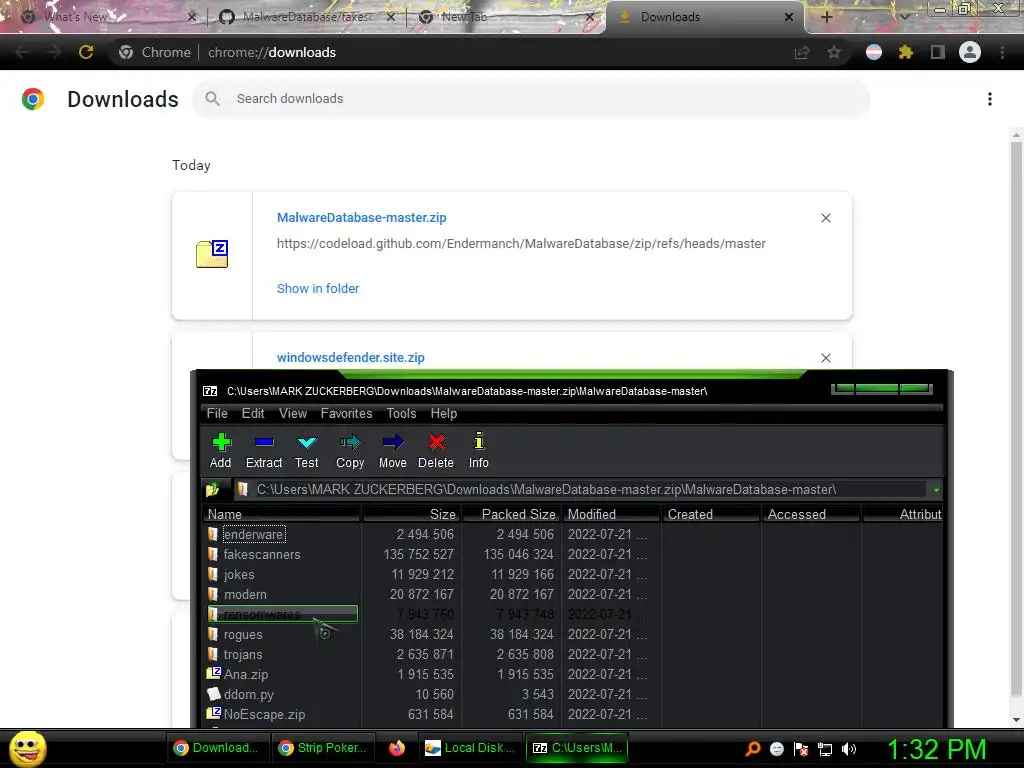The height and width of the screenshot is (768, 1024).
Task: Reload the Chrome downloads page
Action: pos(86,52)
